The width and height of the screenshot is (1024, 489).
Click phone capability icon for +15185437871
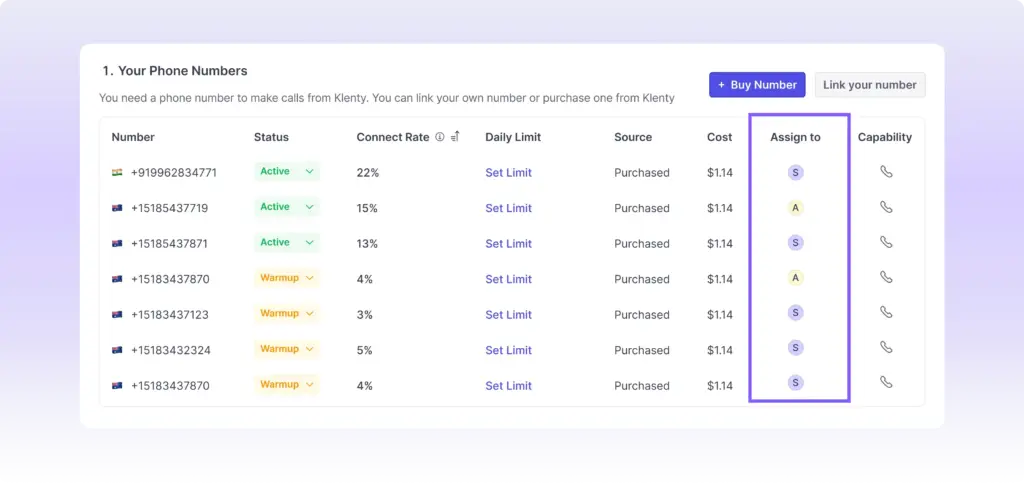(886, 242)
